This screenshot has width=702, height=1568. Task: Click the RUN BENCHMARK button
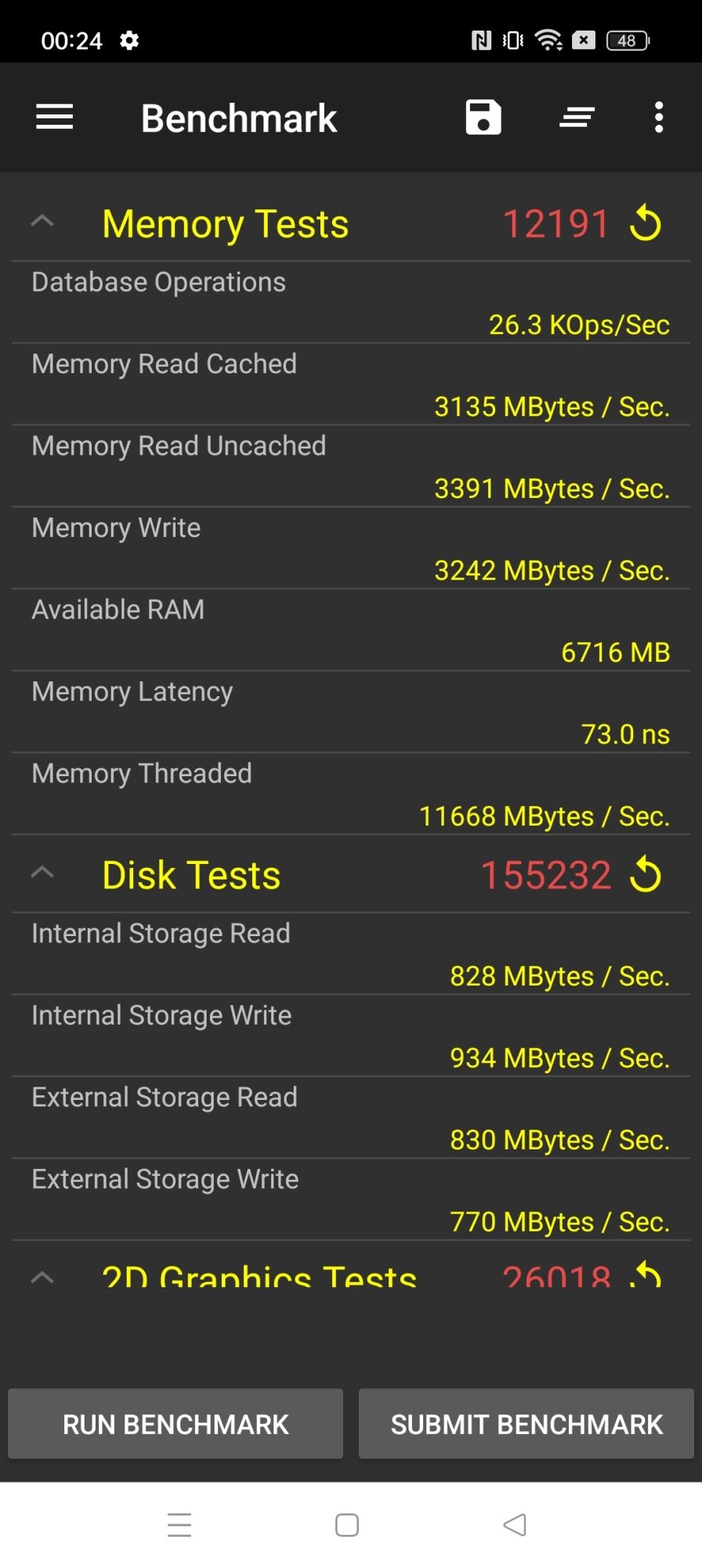pos(175,1424)
